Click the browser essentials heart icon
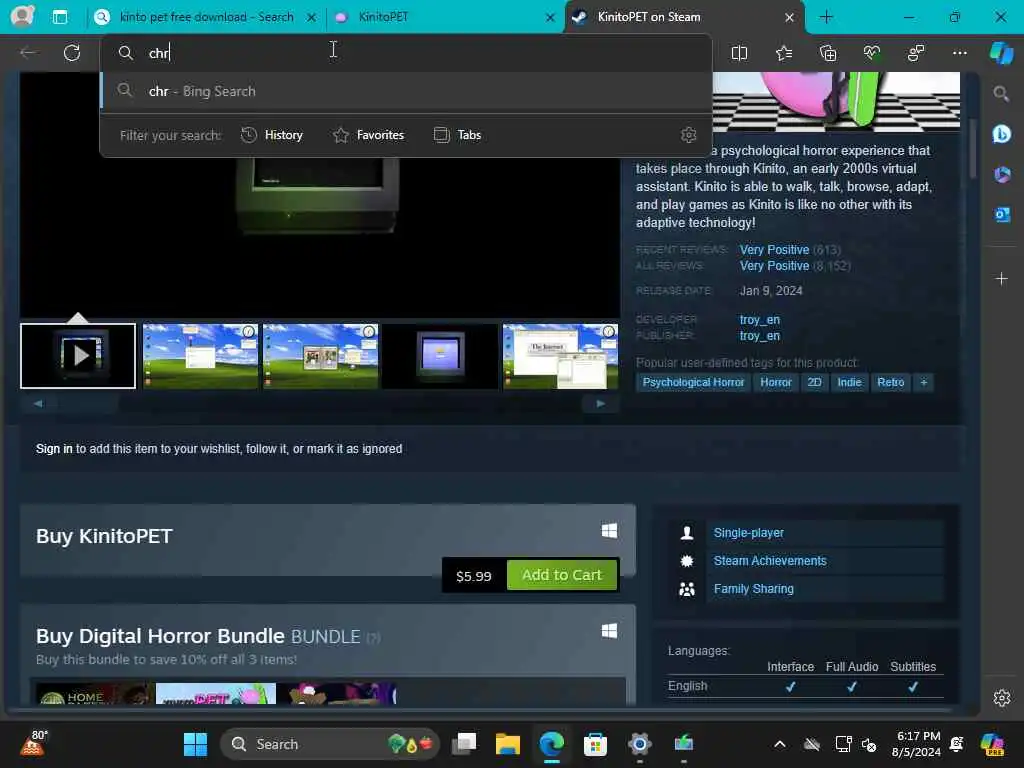1024x768 pixels. click(x=872, y=53)
